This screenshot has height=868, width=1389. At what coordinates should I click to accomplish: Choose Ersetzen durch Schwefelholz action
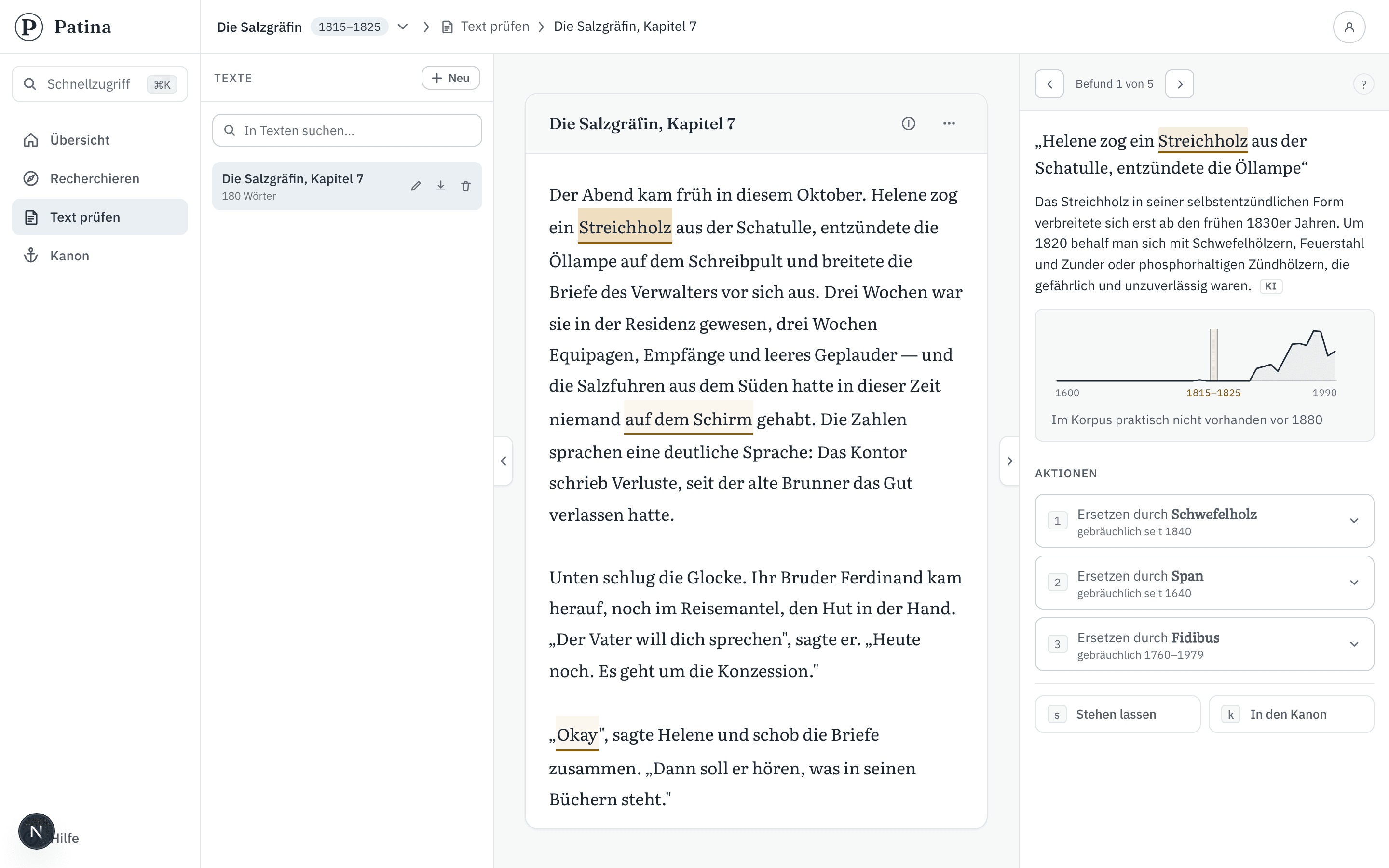coord(1204,521)
